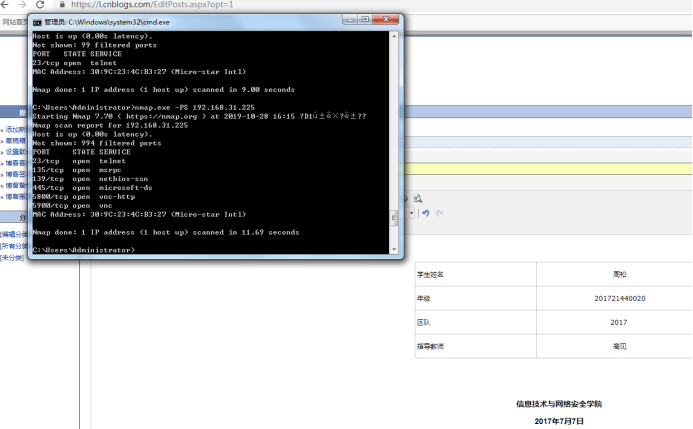Click the 网站首页 bookmark link

[x=15, y=22]
